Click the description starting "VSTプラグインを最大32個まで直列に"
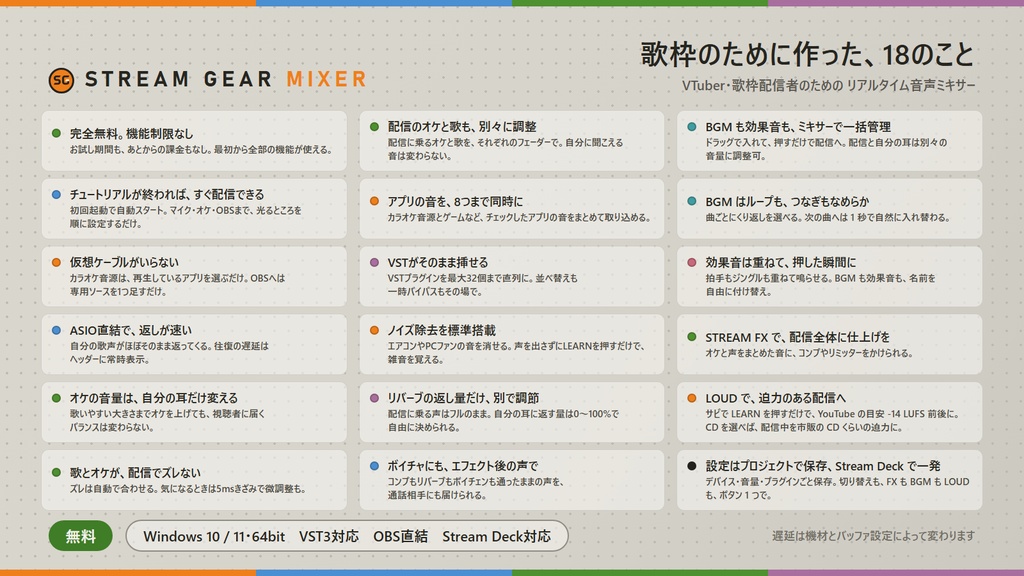Image resolution: width=1024 pixels, height=576 pixels. (x=483, y=285)
